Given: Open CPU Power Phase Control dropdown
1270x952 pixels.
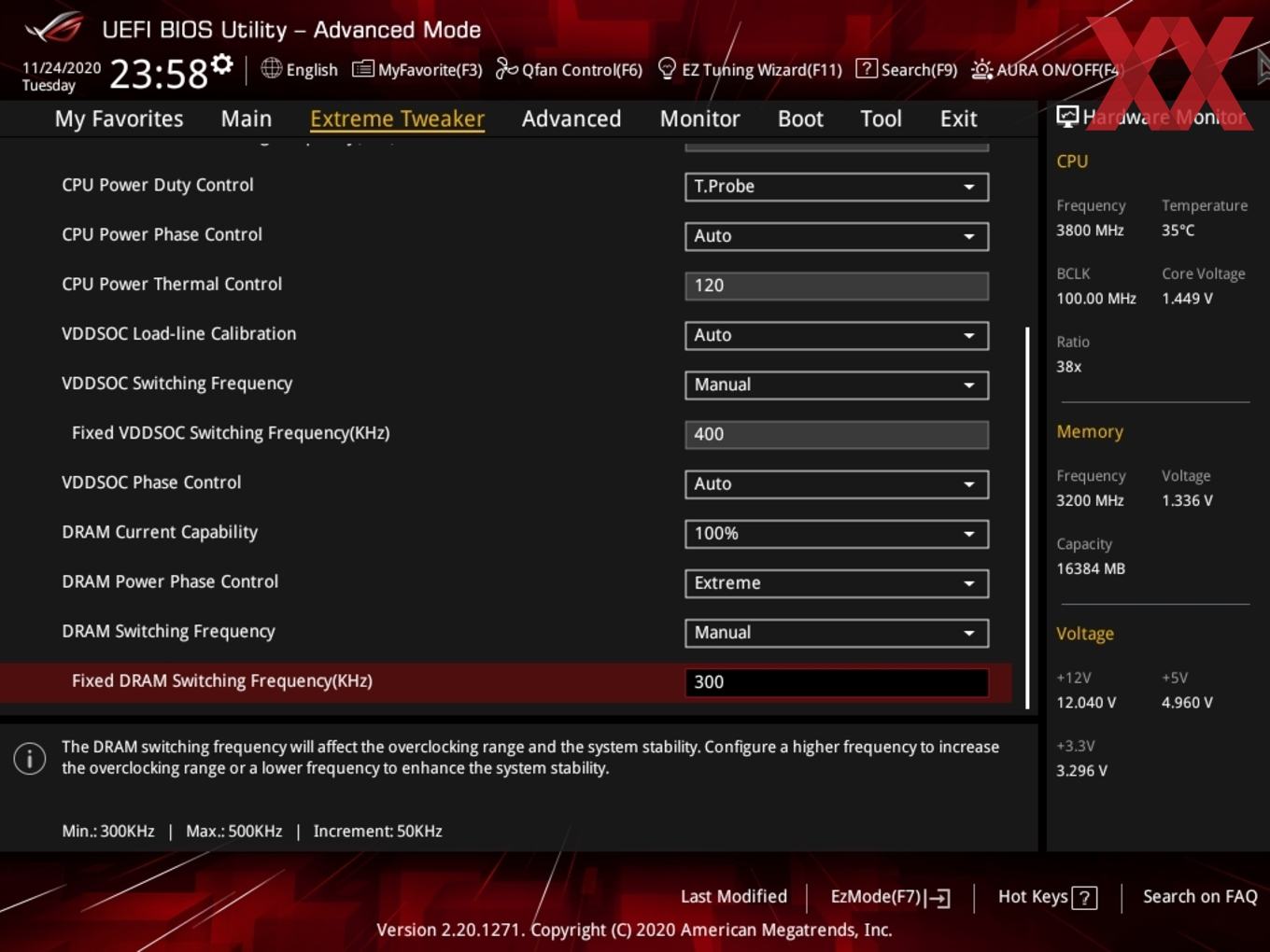Looking at the screenshot, I should tap(837, 236).
